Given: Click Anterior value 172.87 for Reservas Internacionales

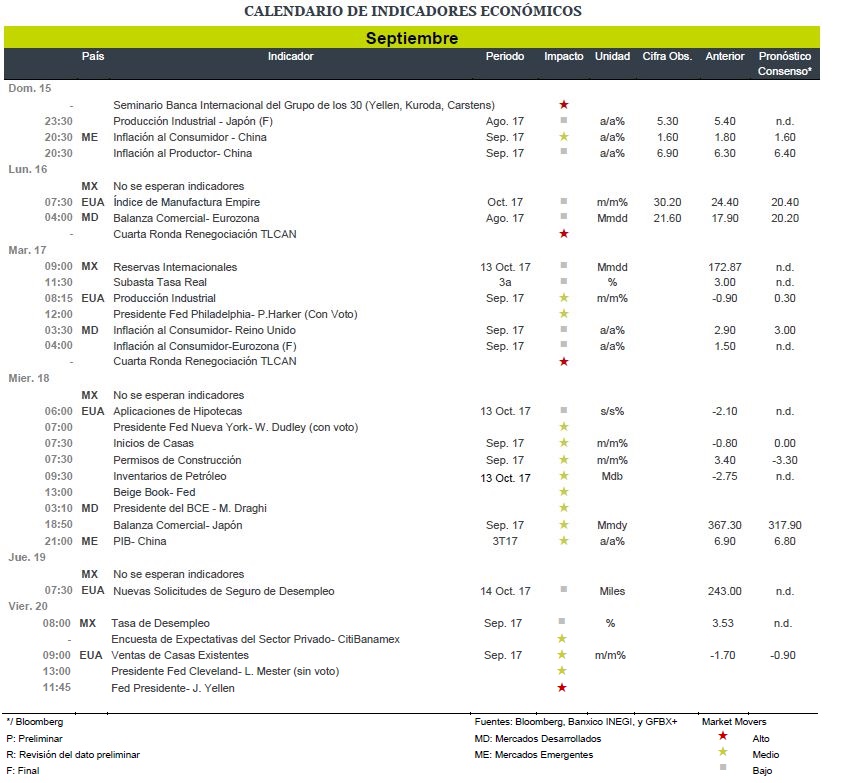Looking at the screenshot, I should (x=724, y=267).
